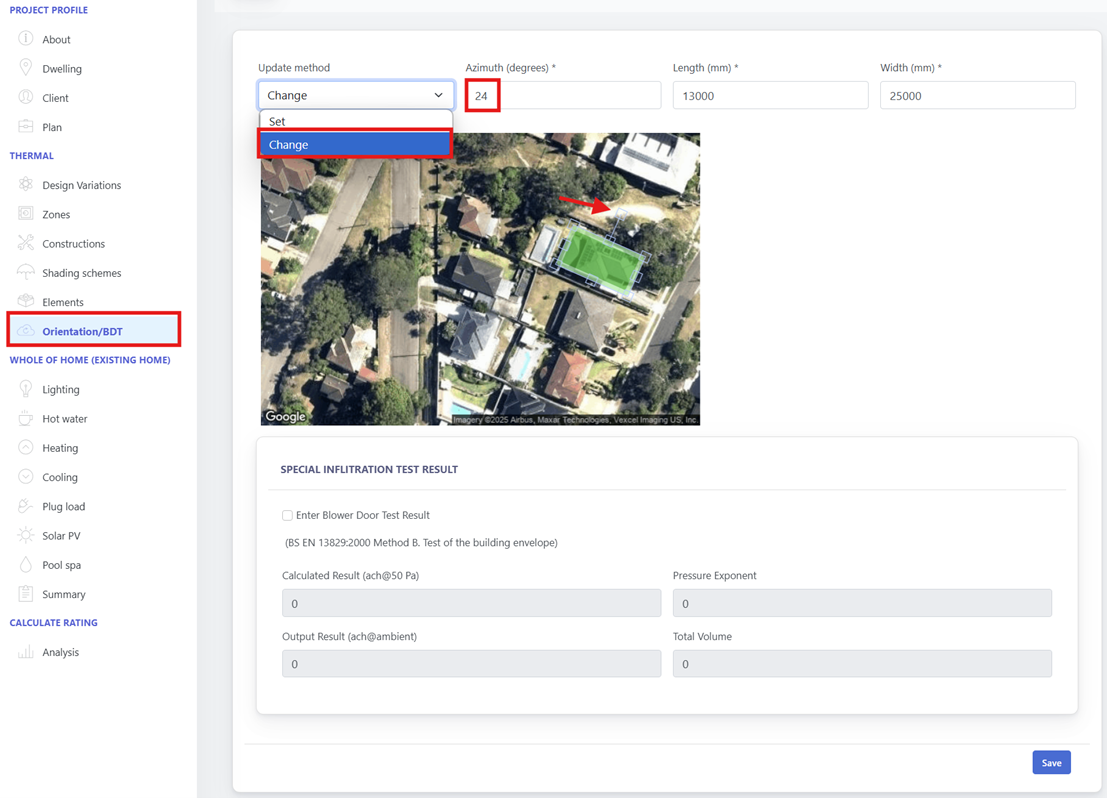The width and height of the screenshot is (1107, 798).
Task: Click the Dwelling location pin icon
Action: pos(25,68)
